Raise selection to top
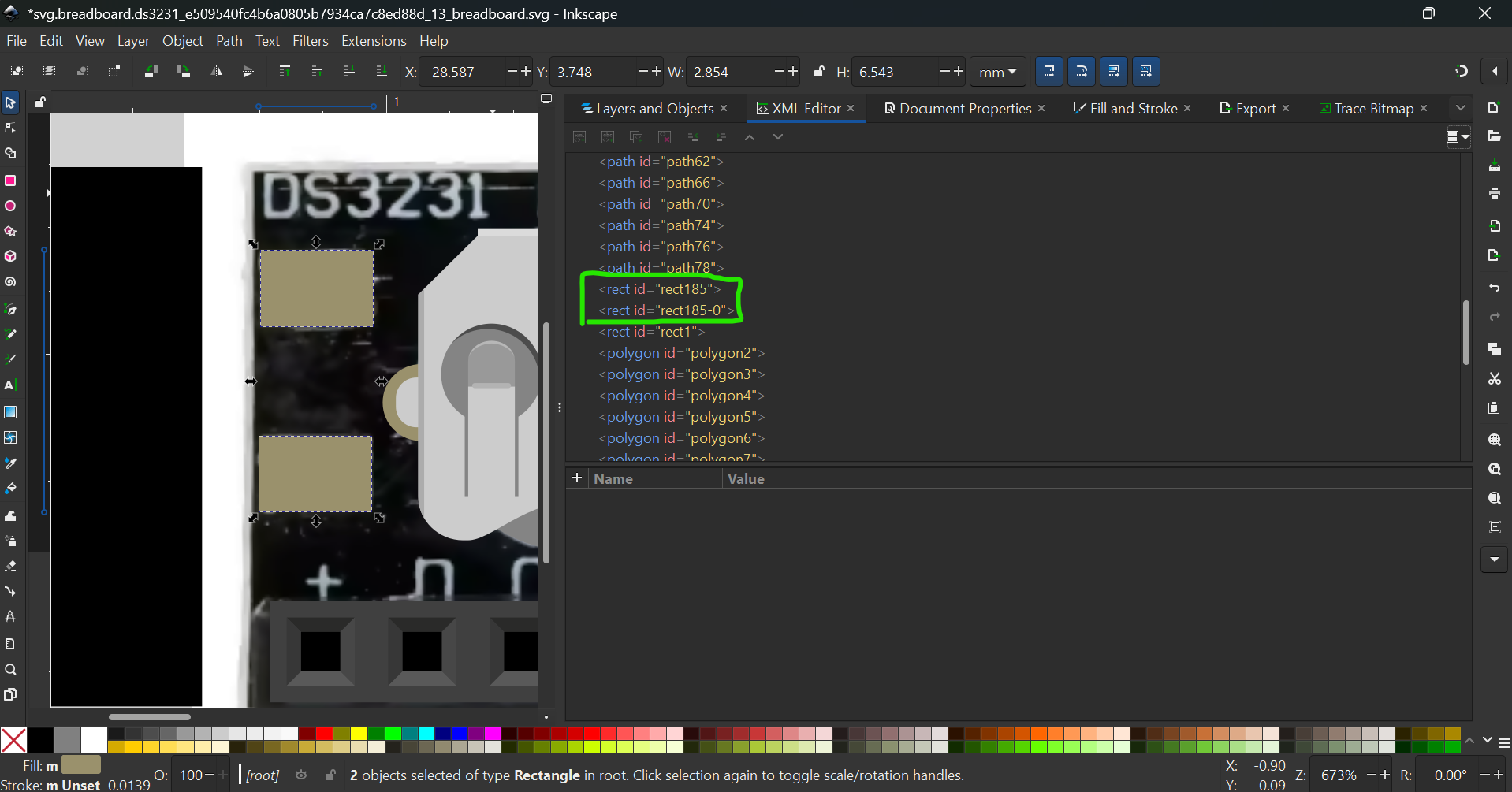Viewport: 1512px width, 792px height. pyautogui.click(x=285, y=72)
